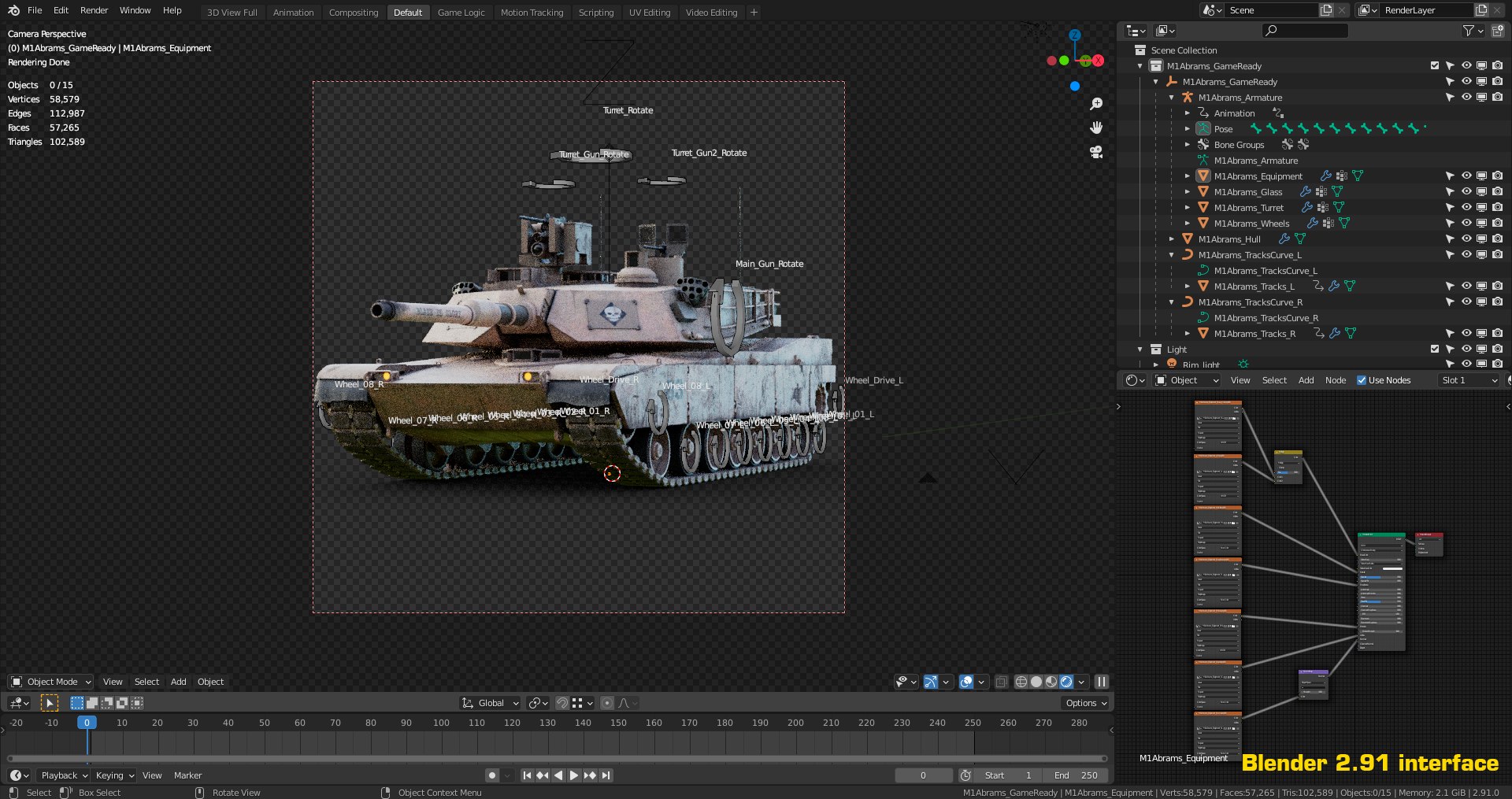
Task: Toggle selectability of M1Abrams_Wheels arrow icon
Action: [x=1450, y=224]
